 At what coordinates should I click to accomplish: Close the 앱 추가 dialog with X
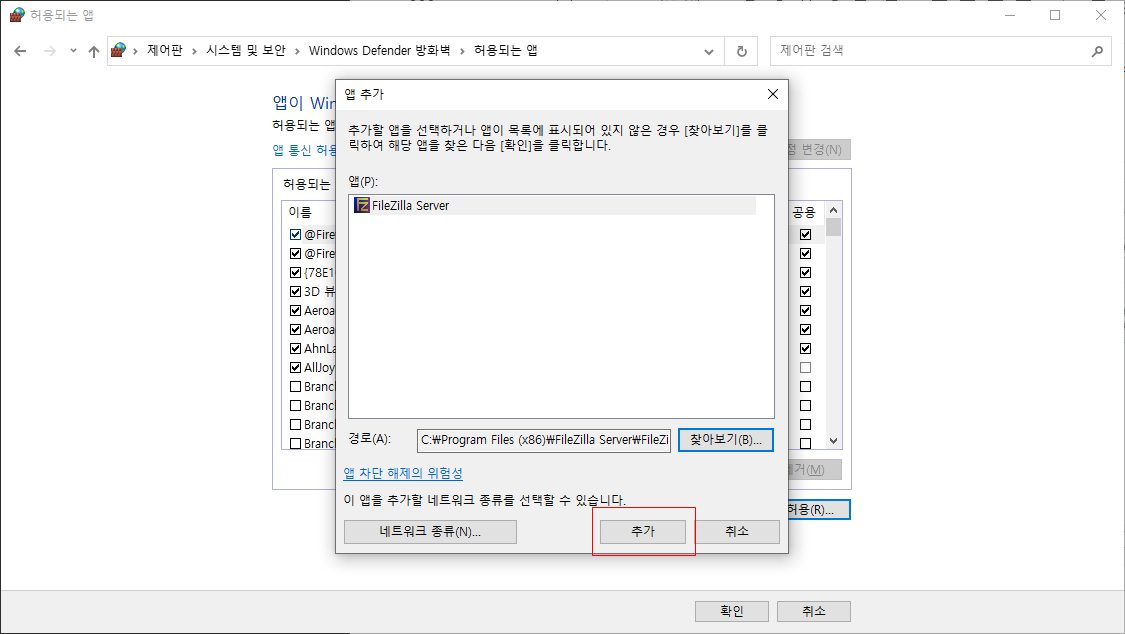point(773,94)
